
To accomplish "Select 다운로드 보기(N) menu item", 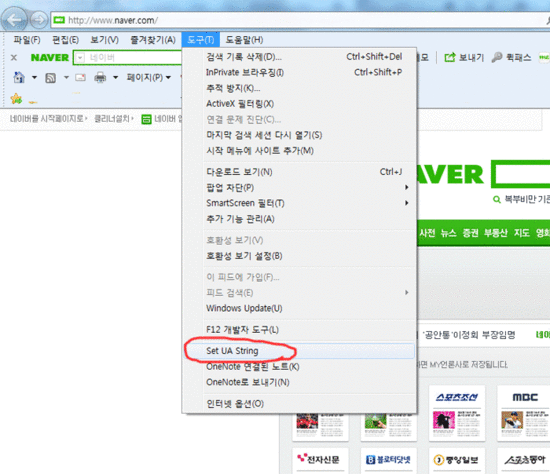I will coord(299,172).
